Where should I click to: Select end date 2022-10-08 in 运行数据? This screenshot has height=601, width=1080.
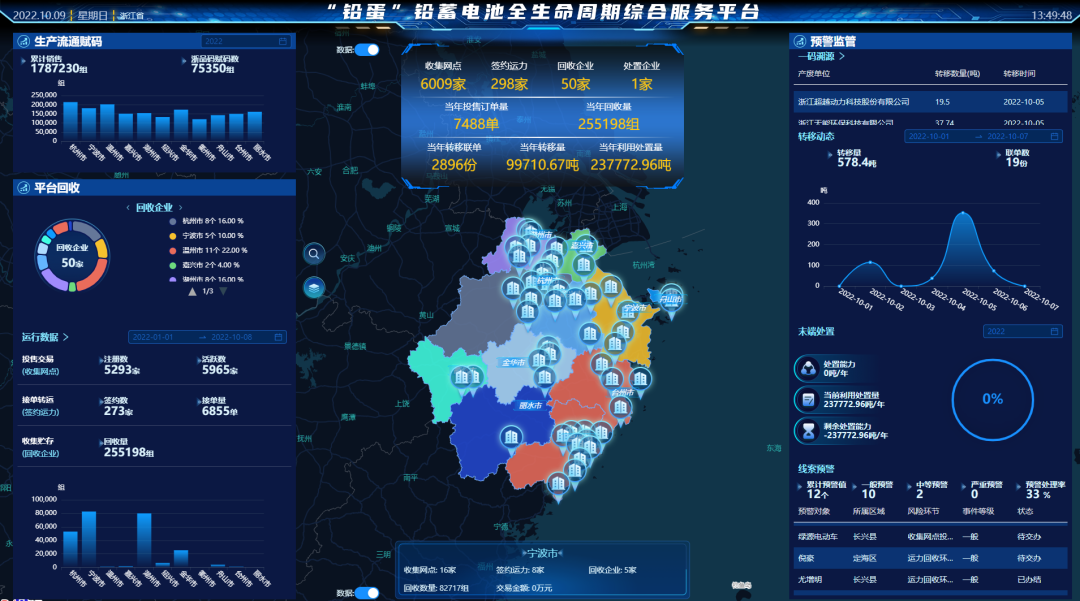(231, 337)
